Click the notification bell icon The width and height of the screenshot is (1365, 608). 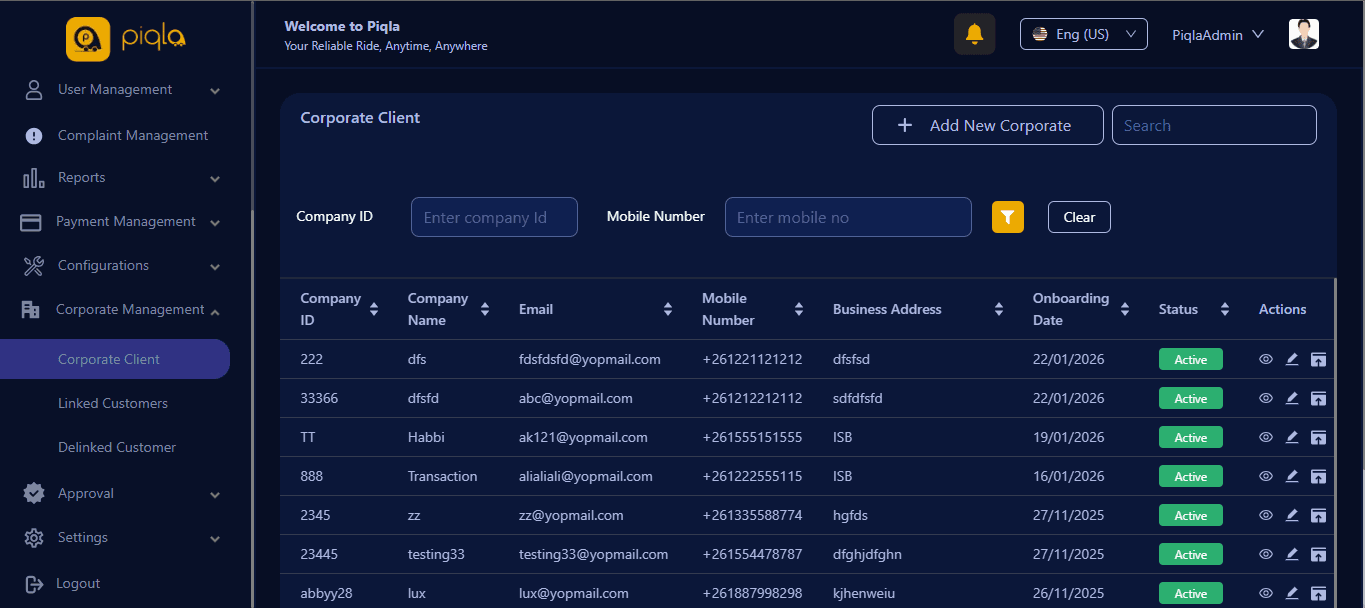point(974,34)
